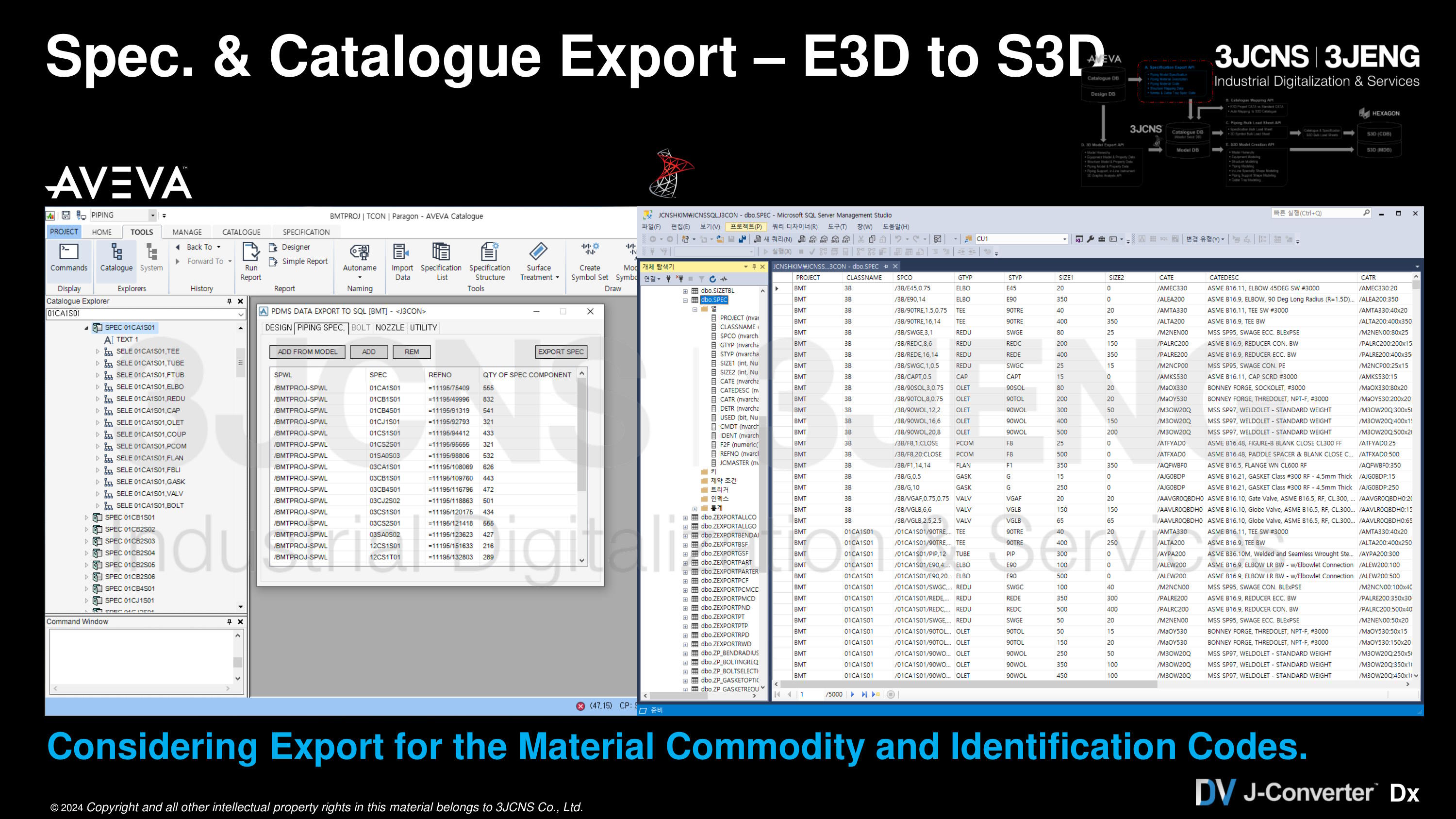Open the 변경 유형(Y) dropdown
The image size is (1456, 819).
tap(1206, 239)
